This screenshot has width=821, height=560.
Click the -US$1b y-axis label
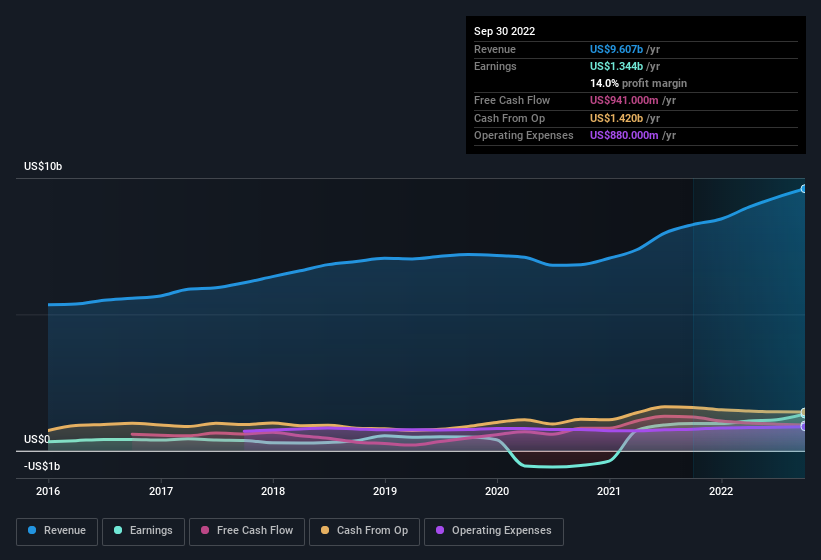(x=42, y=466)
